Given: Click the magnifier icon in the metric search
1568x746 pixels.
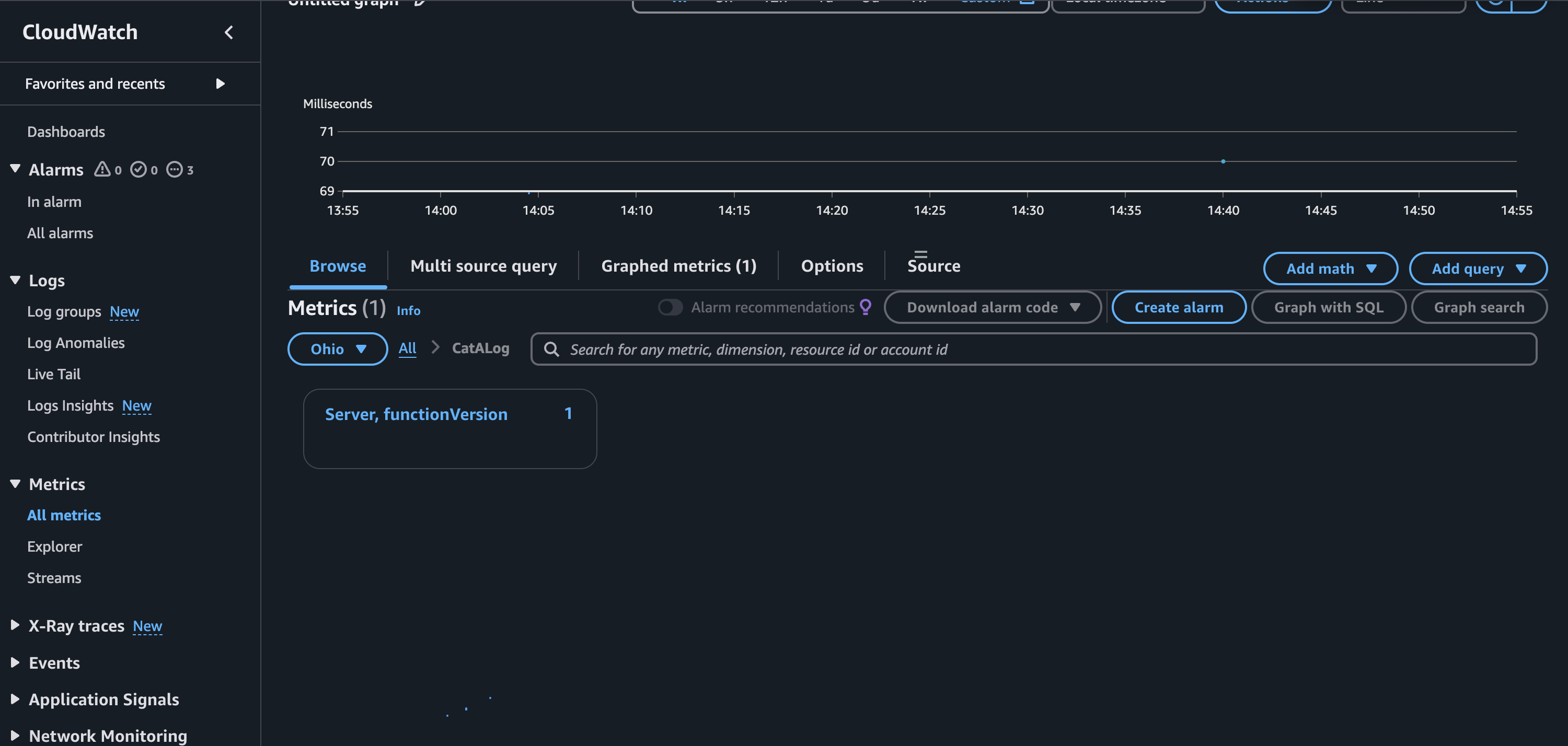Looking at the screenshot, I should click(x=551, y=348).
